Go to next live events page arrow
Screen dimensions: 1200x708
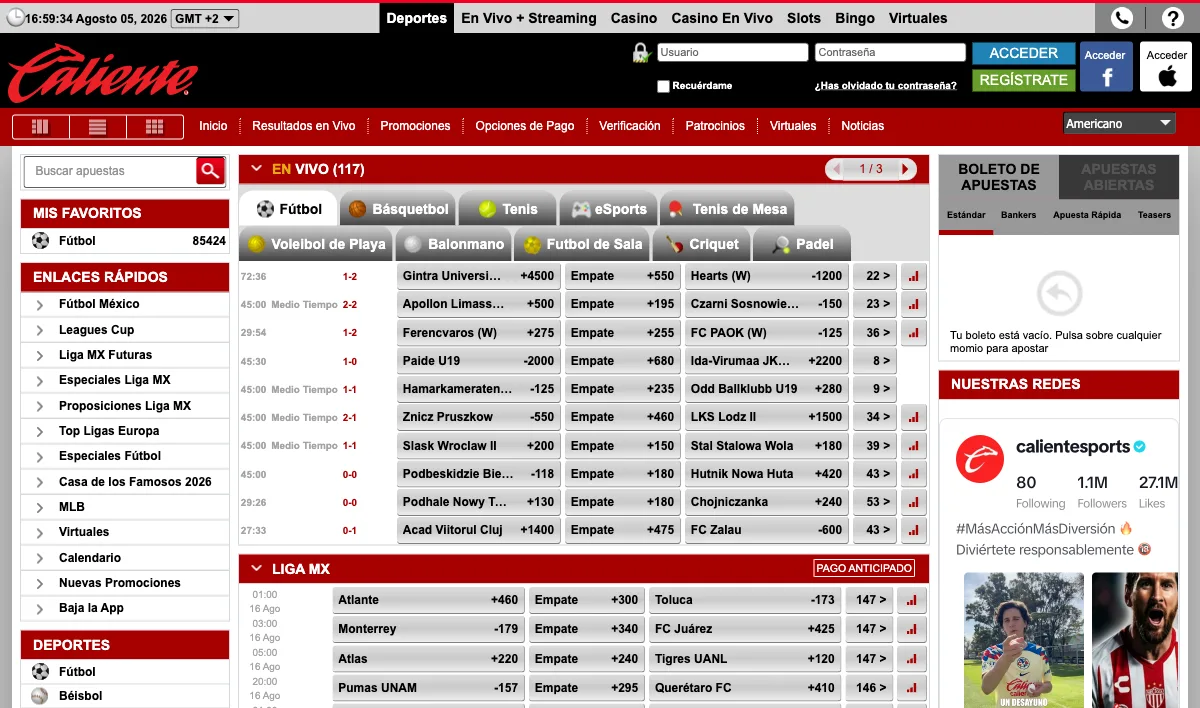coord(905,169)
